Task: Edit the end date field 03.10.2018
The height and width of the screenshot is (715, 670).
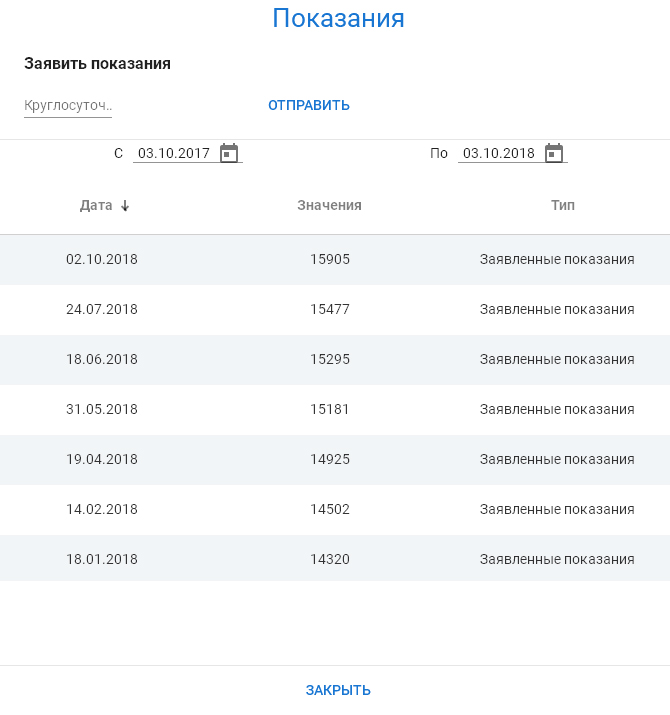Action: pyautogui.click(x=499, y=154)
